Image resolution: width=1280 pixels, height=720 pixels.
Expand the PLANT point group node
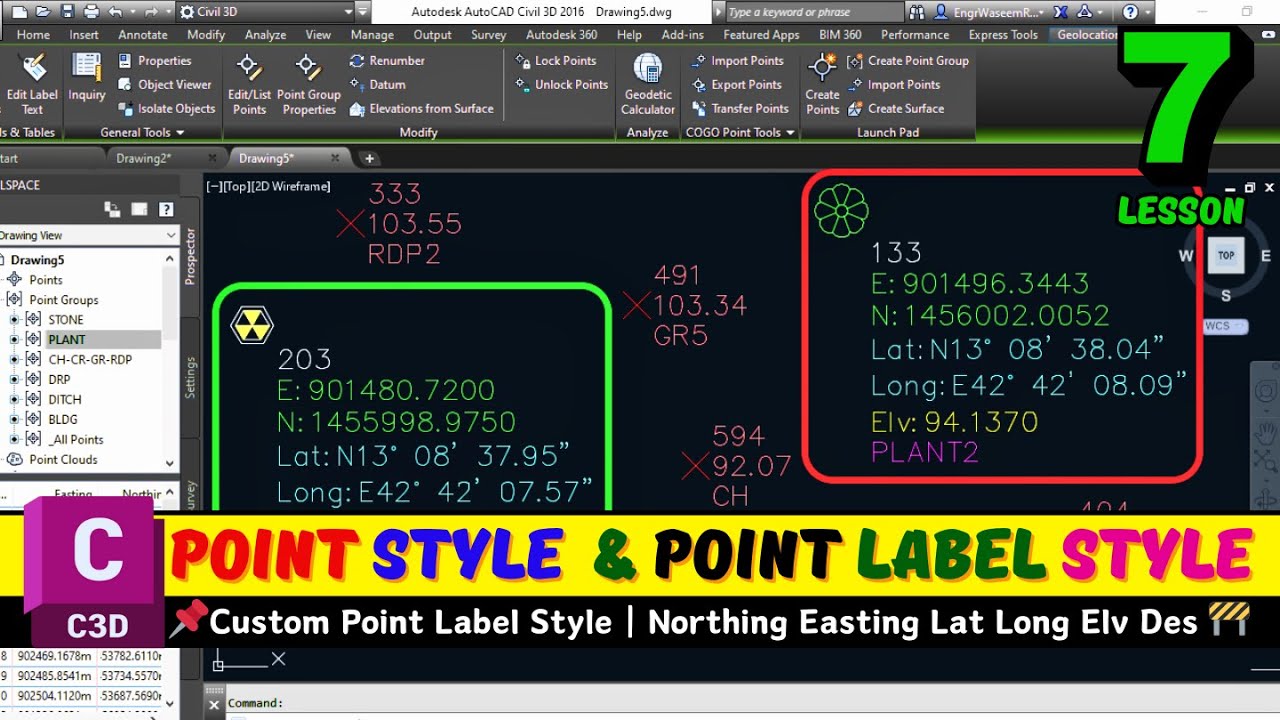(15, 340)
